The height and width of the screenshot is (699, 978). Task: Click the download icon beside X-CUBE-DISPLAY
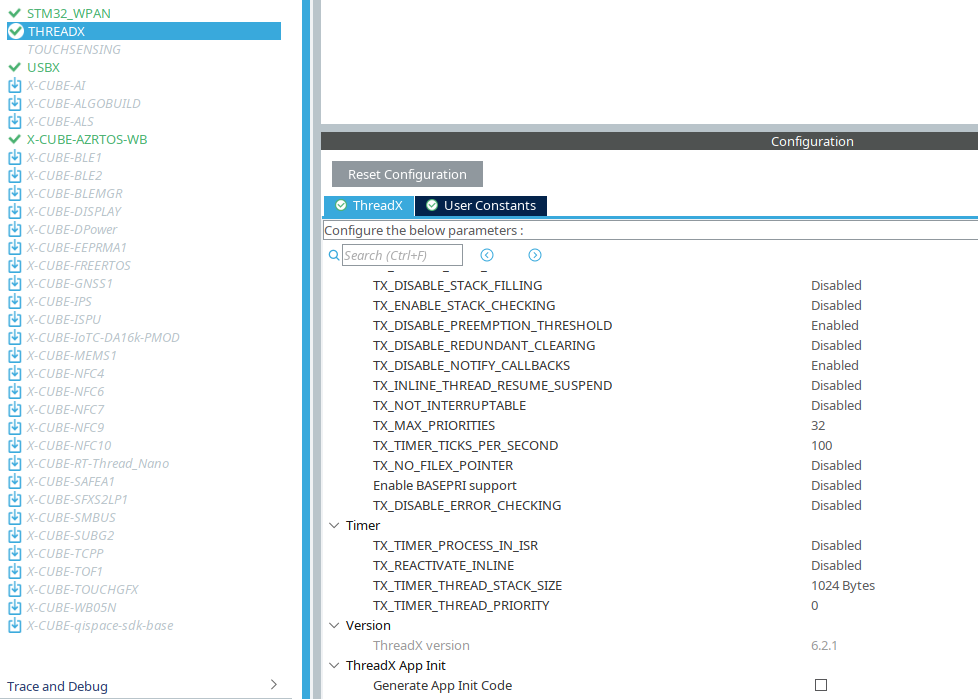(15, 211)
